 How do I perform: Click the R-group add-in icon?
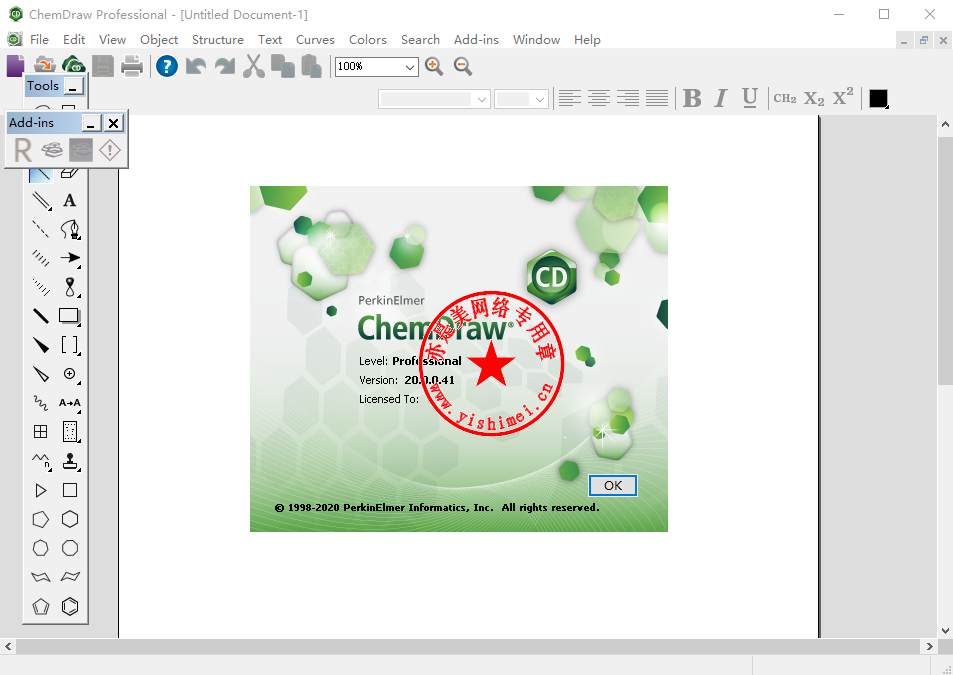pyautogui.click(x=22, y=150)
